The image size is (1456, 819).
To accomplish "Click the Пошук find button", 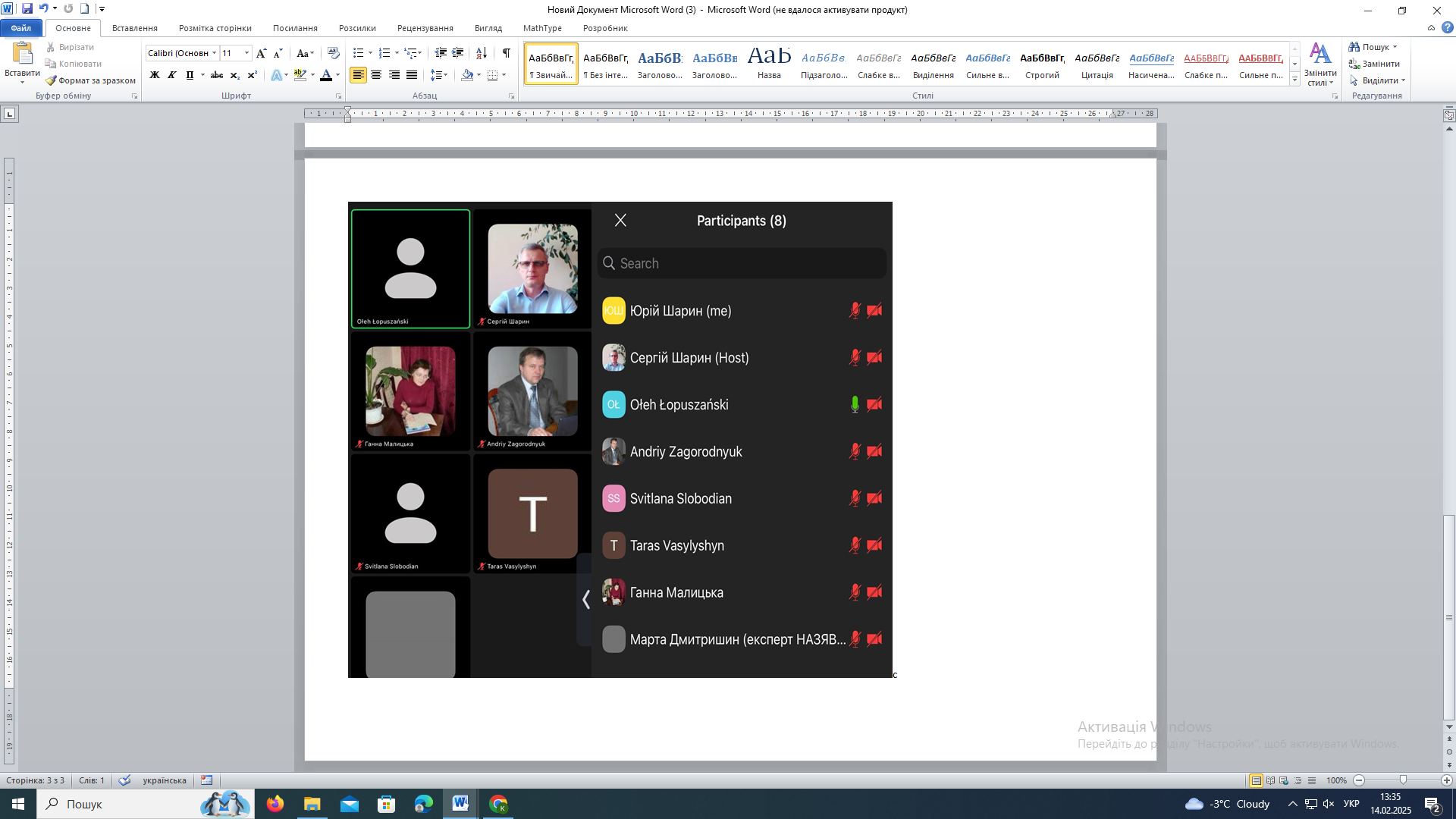I will tap(1373, 47).
